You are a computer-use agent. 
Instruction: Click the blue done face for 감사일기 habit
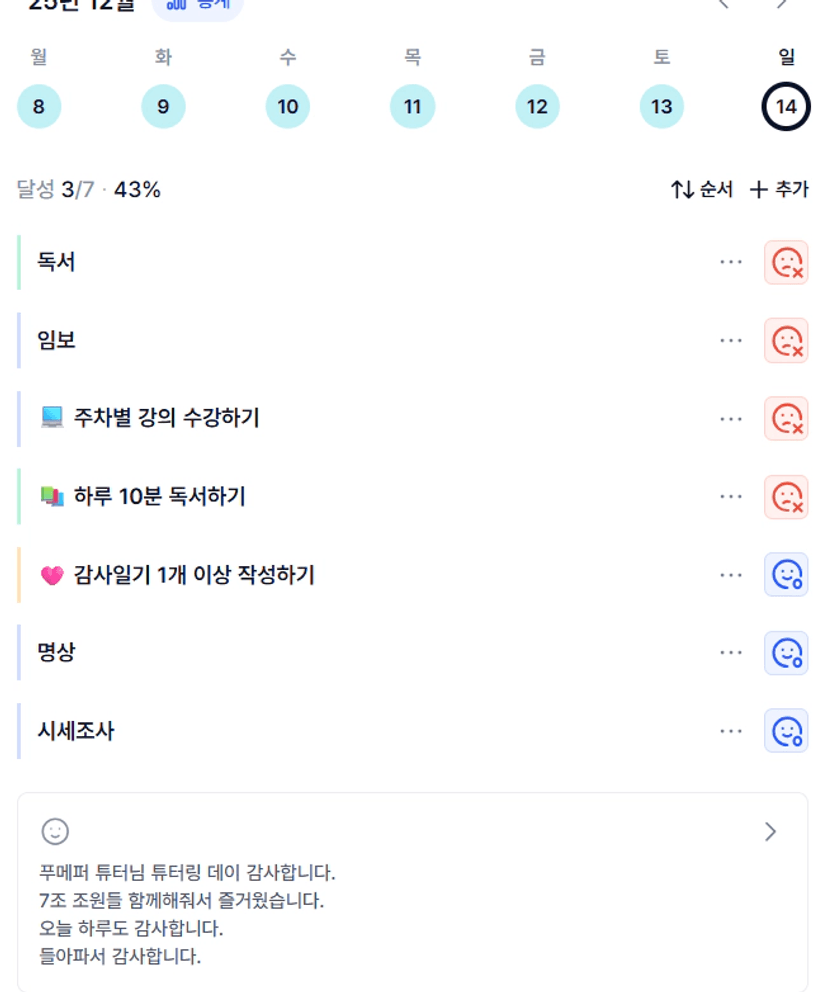[786, 575]
